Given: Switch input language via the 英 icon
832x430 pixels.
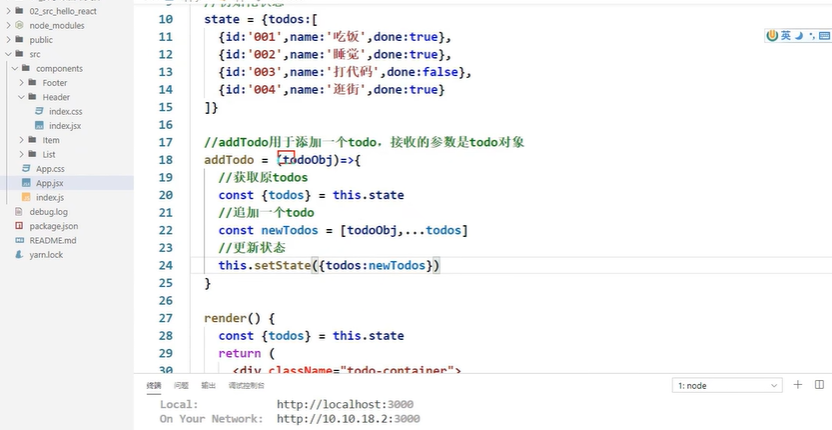Looking at the screenshot, I should [x=786, y=36].
